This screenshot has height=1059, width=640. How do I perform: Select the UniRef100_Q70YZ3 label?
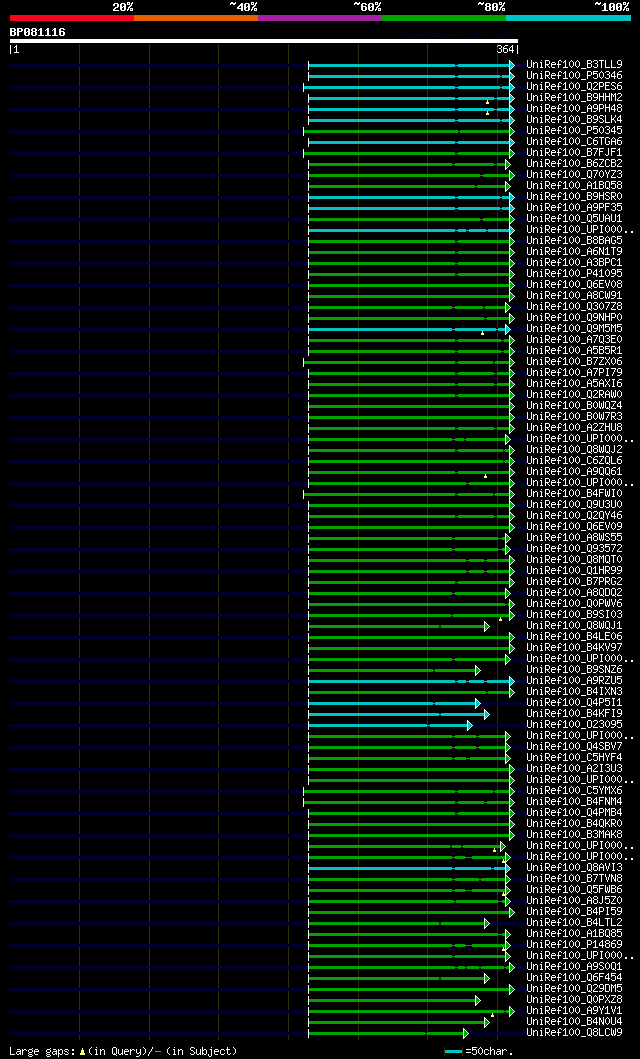[575, 175]
